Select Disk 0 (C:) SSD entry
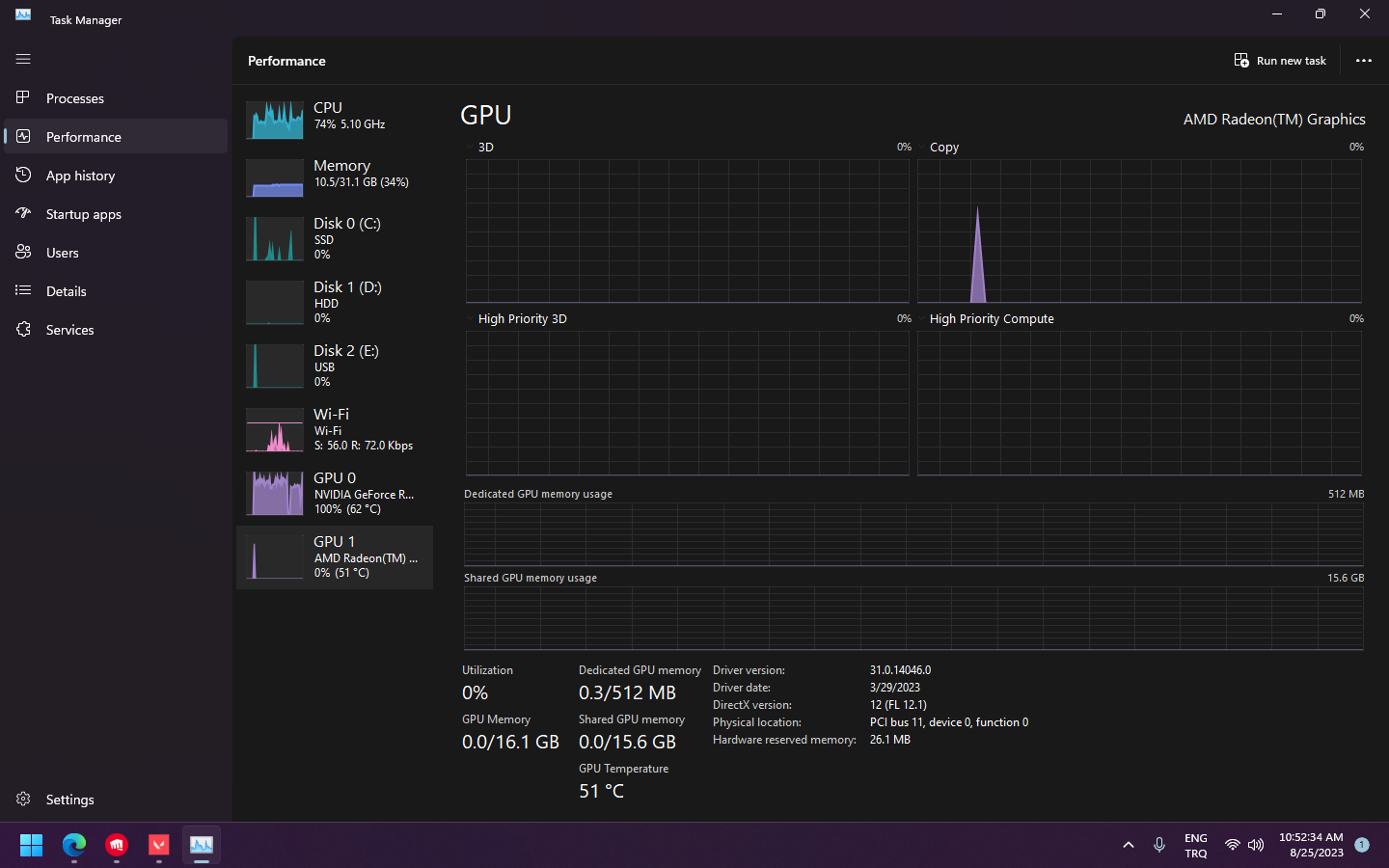This screenshot has height=868, width=1389. pos(335,239)
